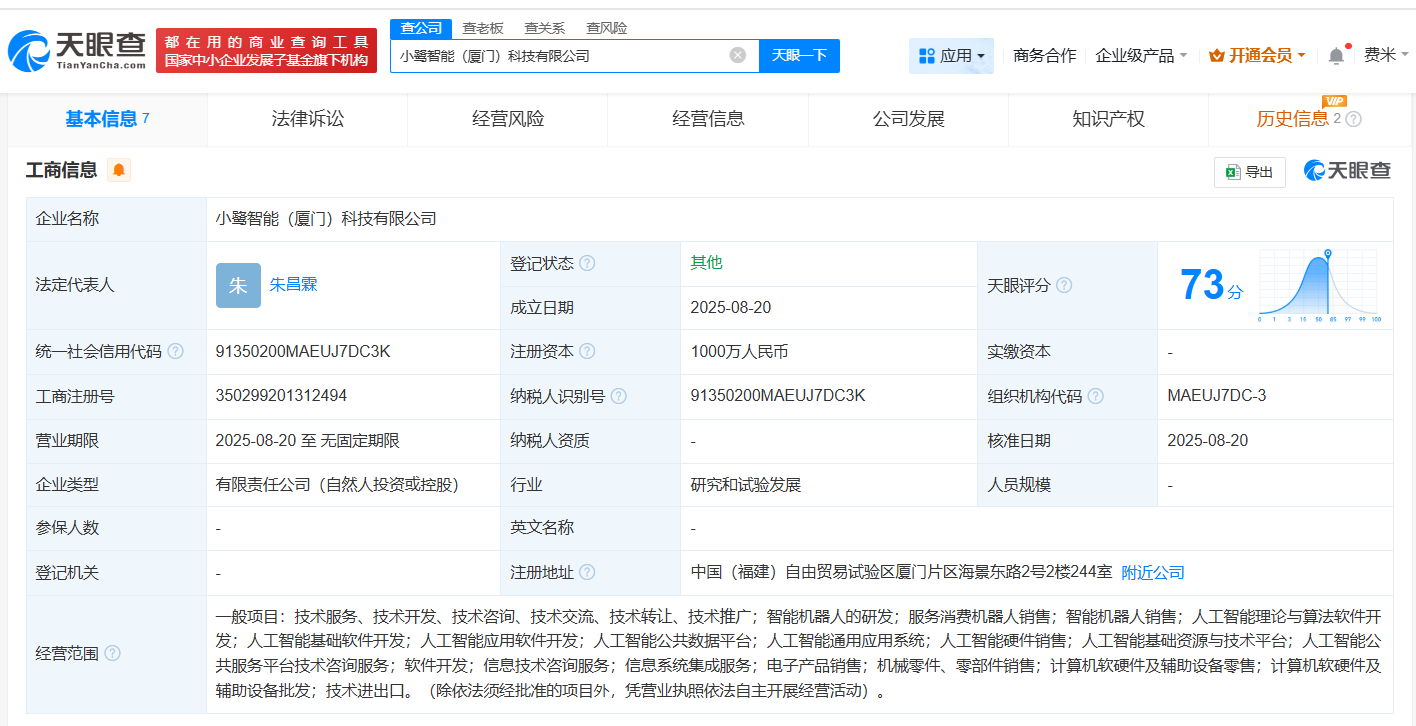Screen dimensions: 1416x726
Task: Clear search box using the X icon
Action: coord(738,55)
